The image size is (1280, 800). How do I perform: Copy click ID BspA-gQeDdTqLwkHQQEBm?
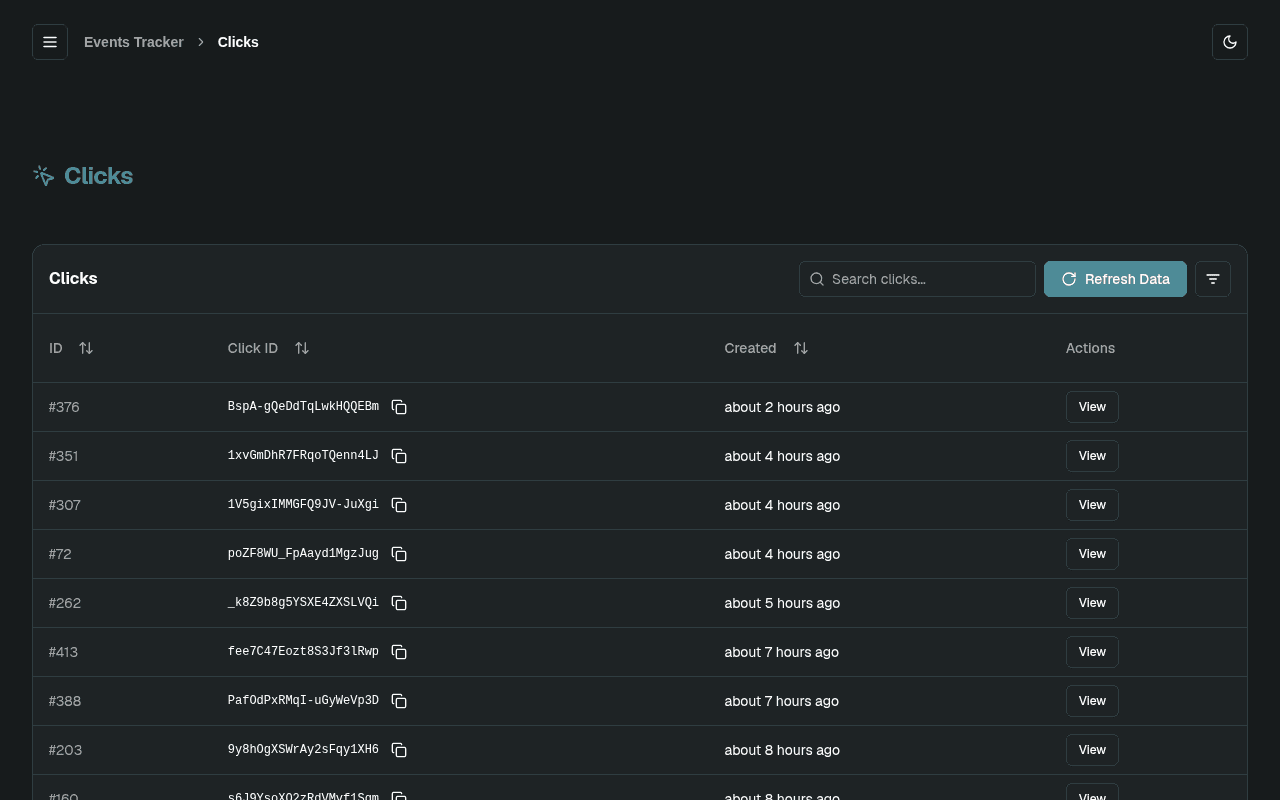(399, 407)
